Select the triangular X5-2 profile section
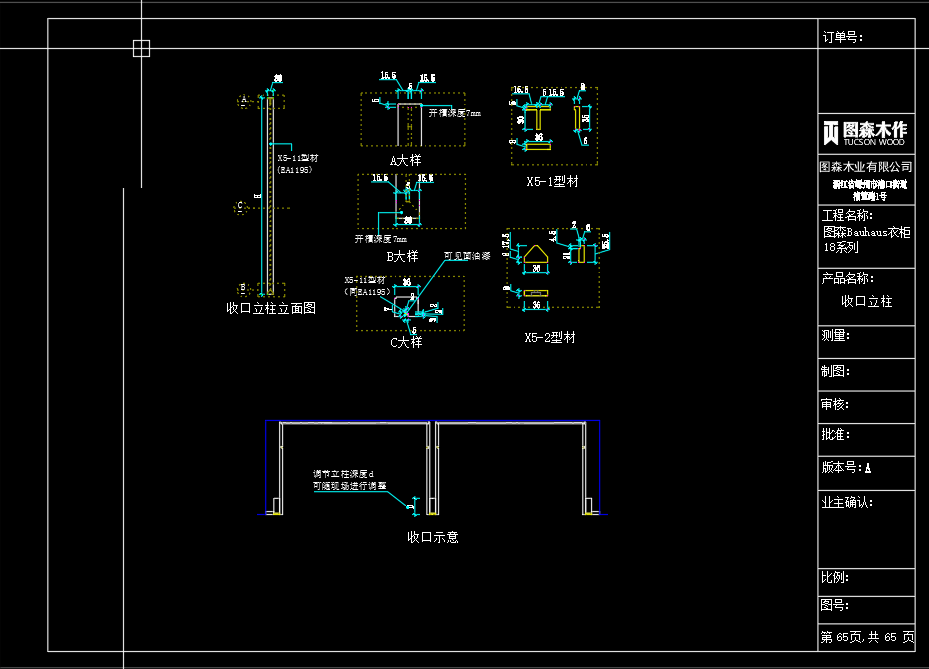The width and height of the screenshot is (929, 669). coord(536,257)
